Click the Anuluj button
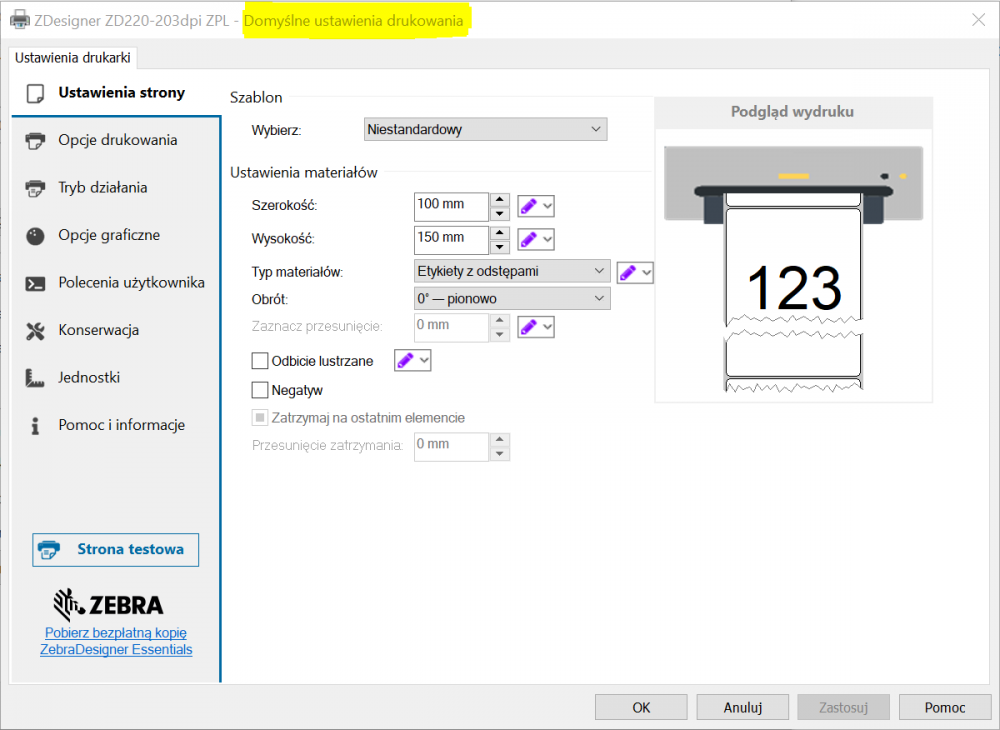Viewport: 1000px width, 730px height. pos(742,707)
